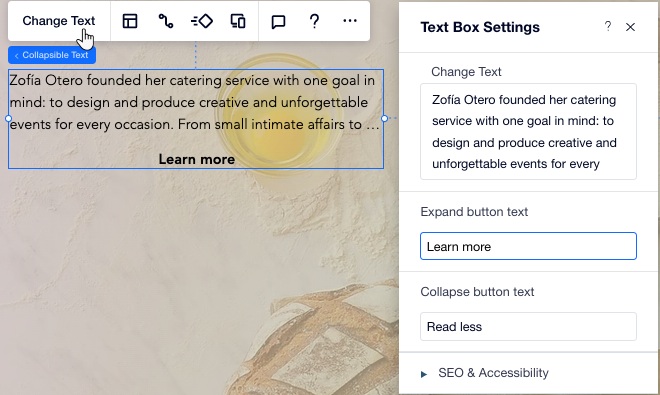
Task: Select the collapsible paragraph on the canvas
Action: 194,102
